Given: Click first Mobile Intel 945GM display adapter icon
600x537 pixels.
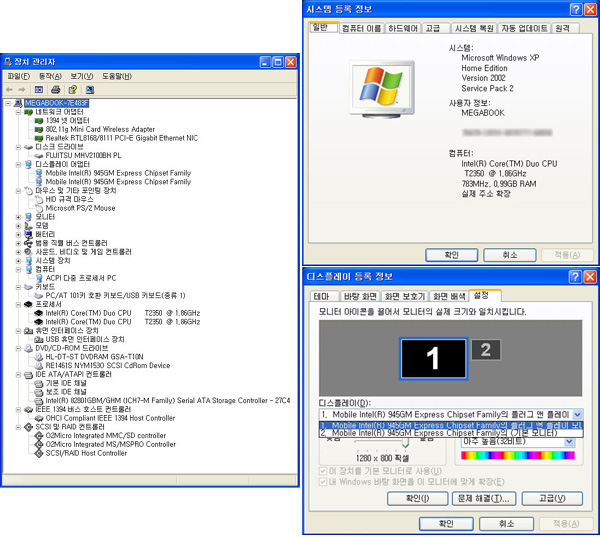Looking at the screenshot, I should click(x=39, y=173).
